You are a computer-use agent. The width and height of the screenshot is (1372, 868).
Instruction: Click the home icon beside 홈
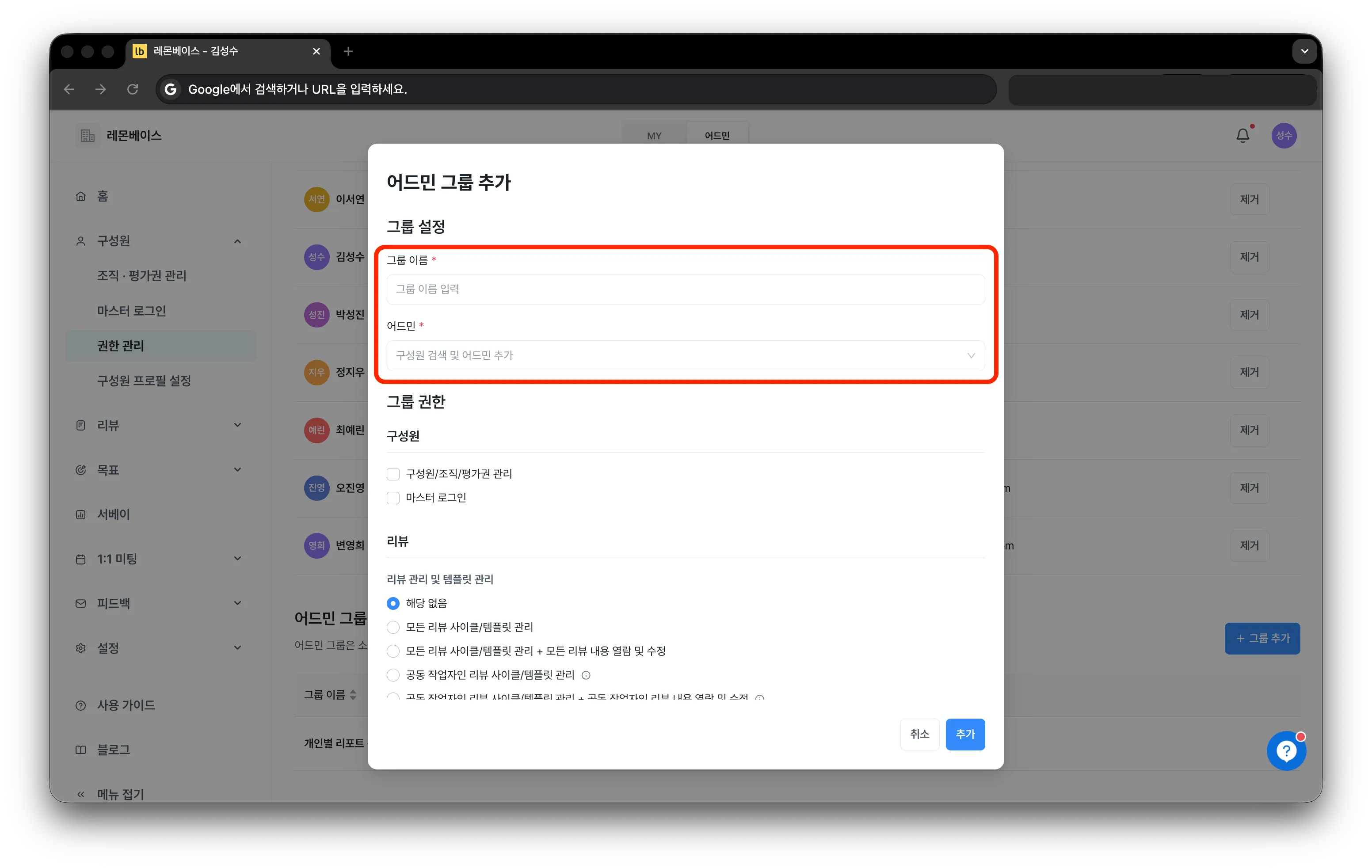coord(81,197)
